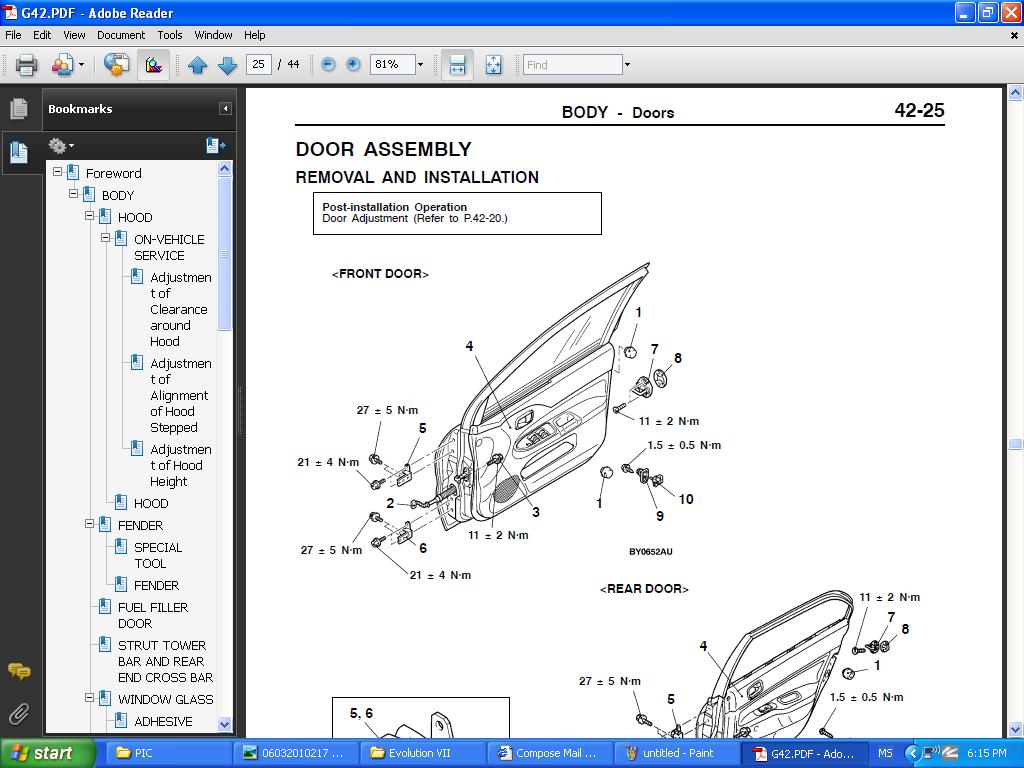This screenshot has width=1024, height=768.
Task: Open the Comments panel icon
Action: pos(18,671)
